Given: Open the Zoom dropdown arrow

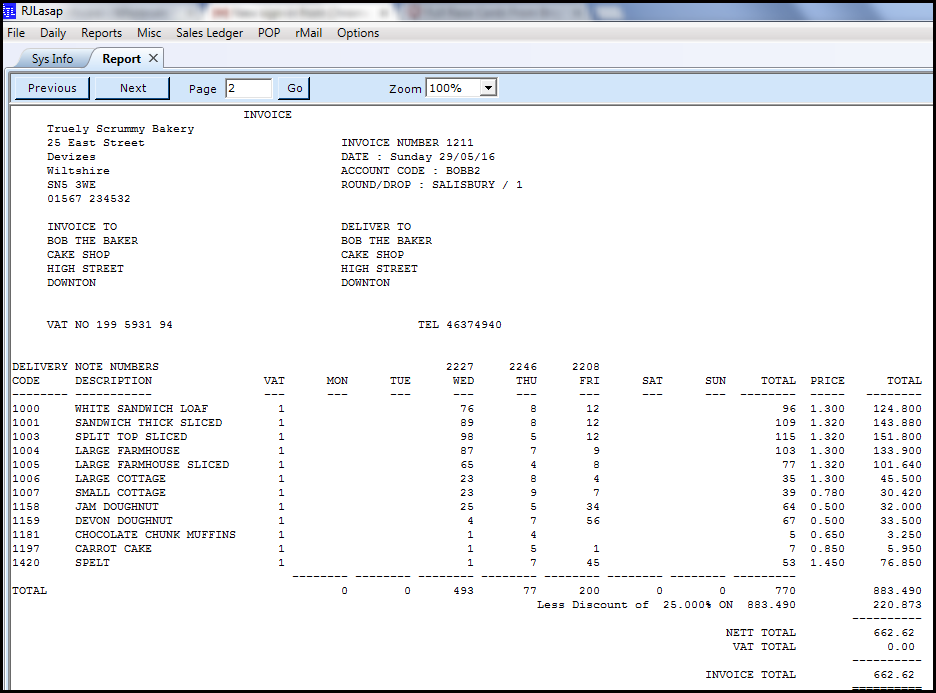Looking at the screenshot, I should [x=488, y=88].
